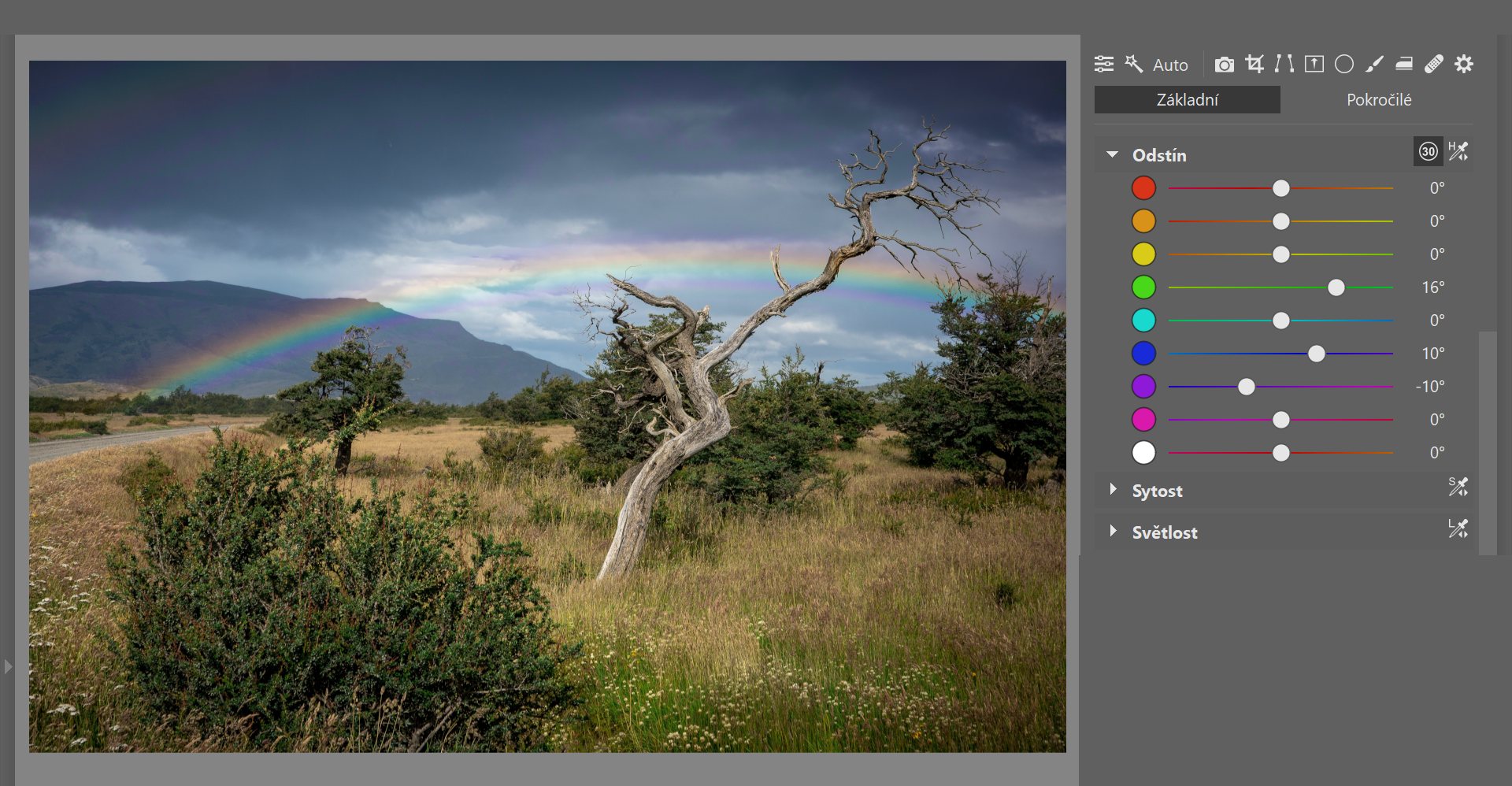Click the magenta hue slider handle
This screenshot has width=1512, height=786.
(x=1281, y=420)
